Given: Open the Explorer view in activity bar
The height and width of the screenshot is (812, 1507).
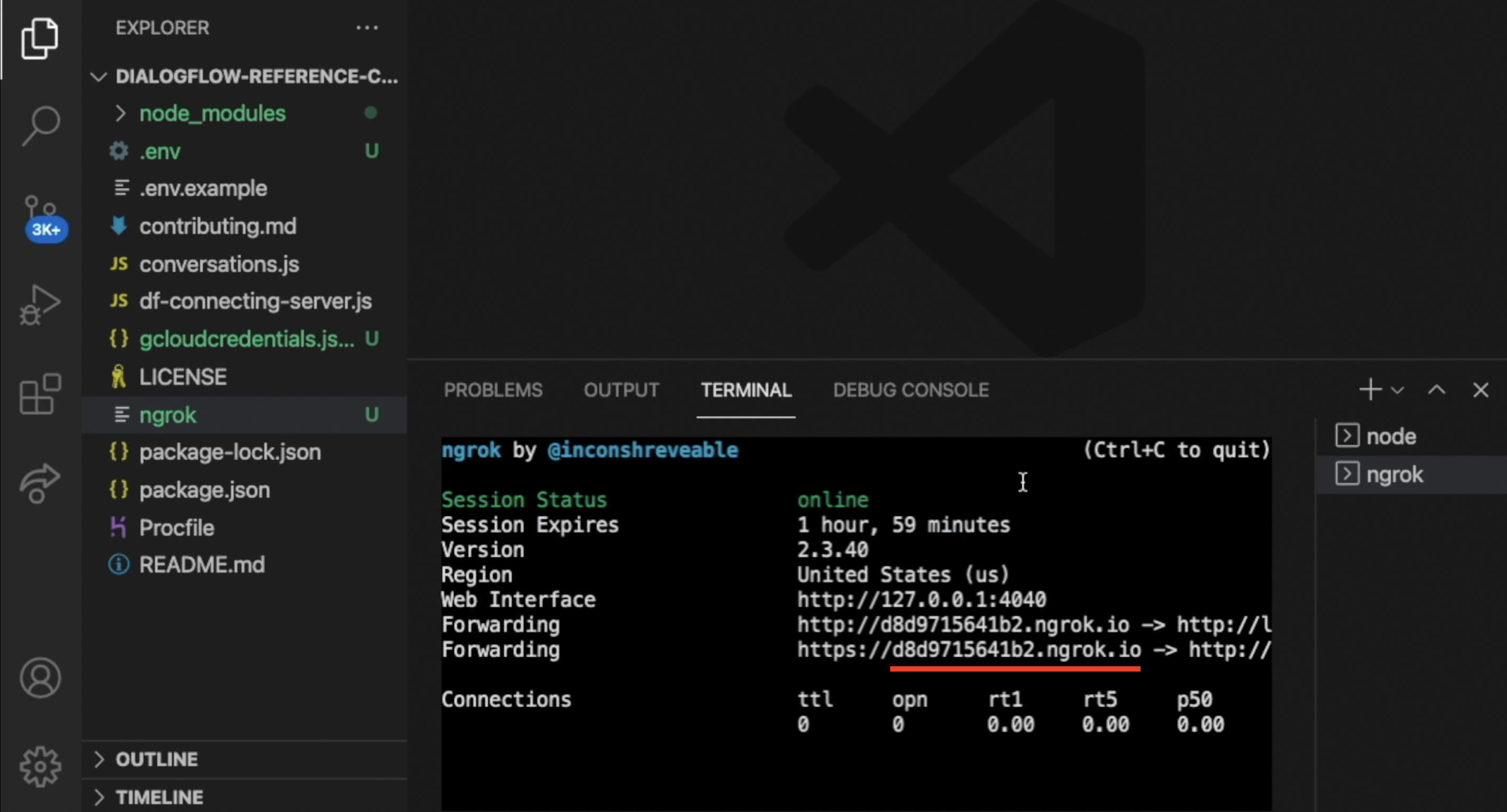Looking at the screenshot, I should [40, 39].
